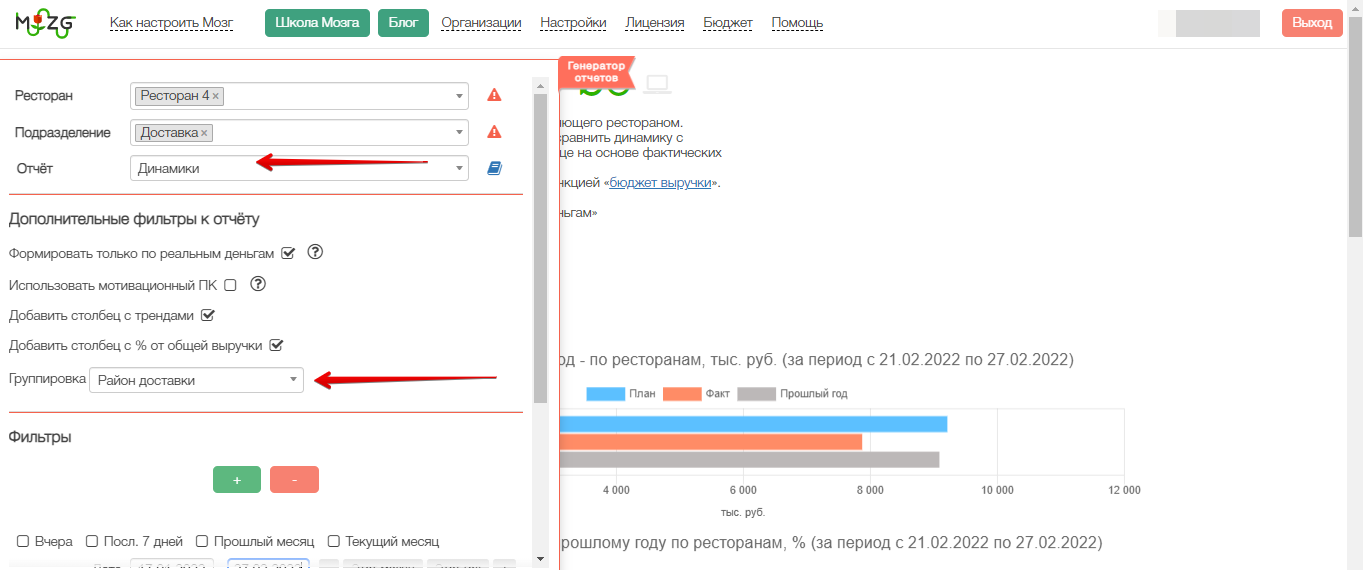The width and height of the screenshot is (1363, 570).
Task: Open help for Использовать мотивационный ПК
Action: coord(258,284)
